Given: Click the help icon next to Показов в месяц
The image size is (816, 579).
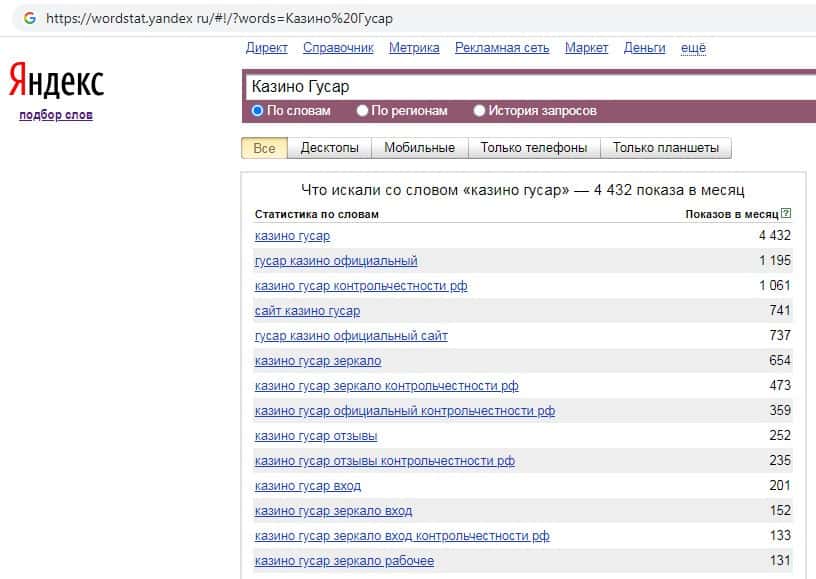Looking at the screenshot, I should pyautogui.click(x=786, y=213).
